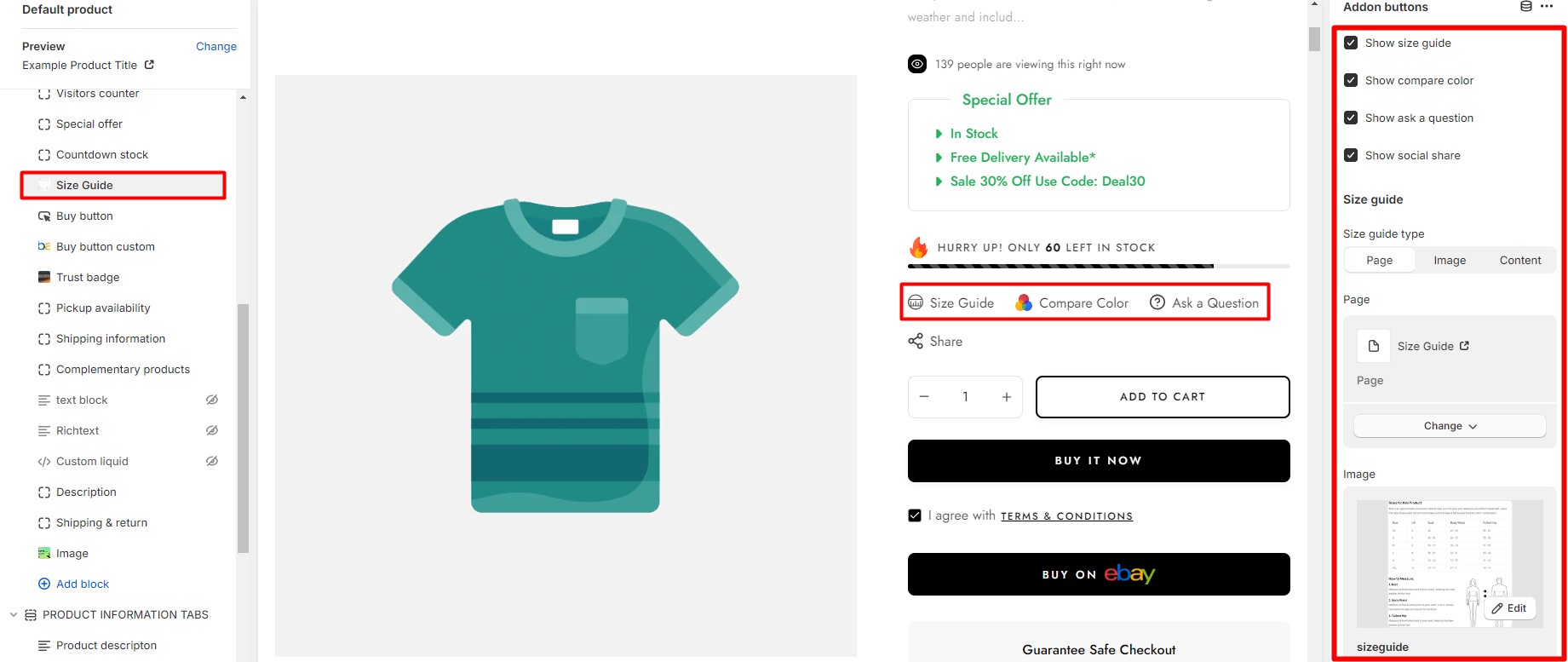
Task: Open Example Product Title external link icon
Action: tap(149, 65)
